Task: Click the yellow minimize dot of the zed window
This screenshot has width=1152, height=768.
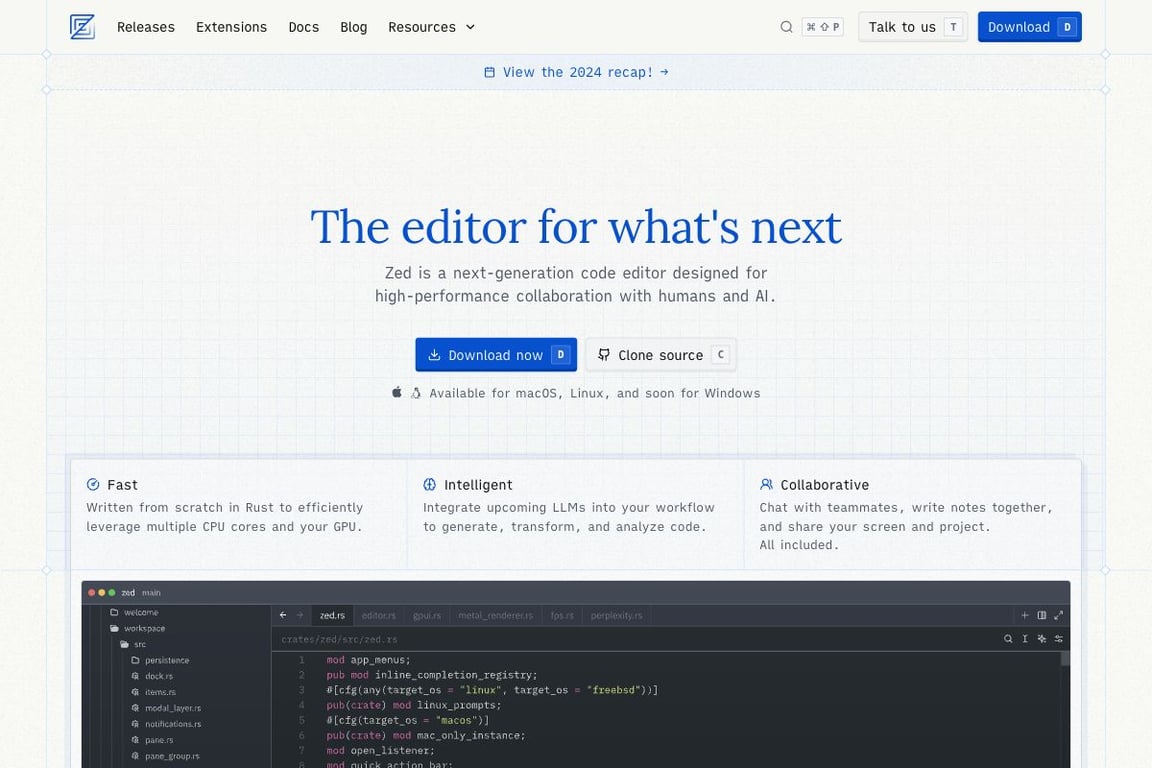Action: tap(102, 592)
